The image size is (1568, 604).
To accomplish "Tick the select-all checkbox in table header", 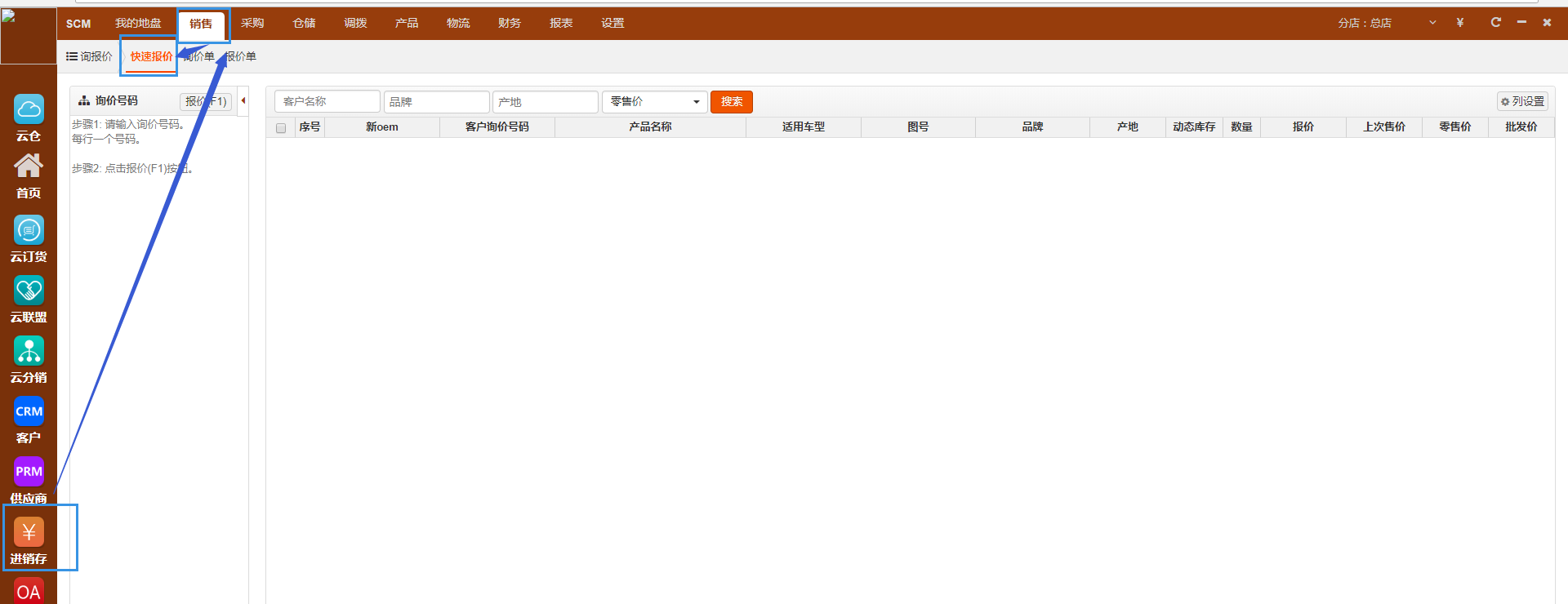I will (x=281, y=128).
